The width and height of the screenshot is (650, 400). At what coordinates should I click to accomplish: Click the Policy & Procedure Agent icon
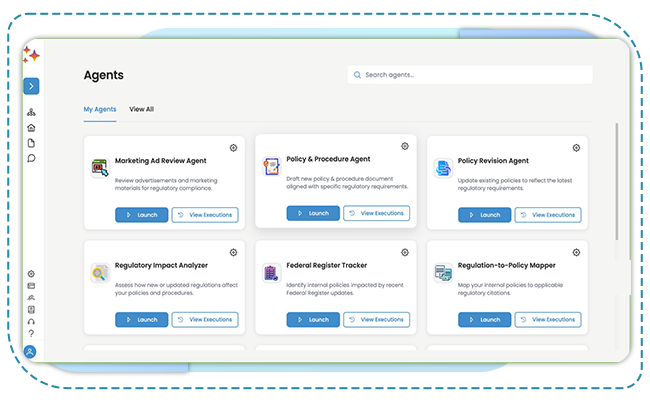272,166
